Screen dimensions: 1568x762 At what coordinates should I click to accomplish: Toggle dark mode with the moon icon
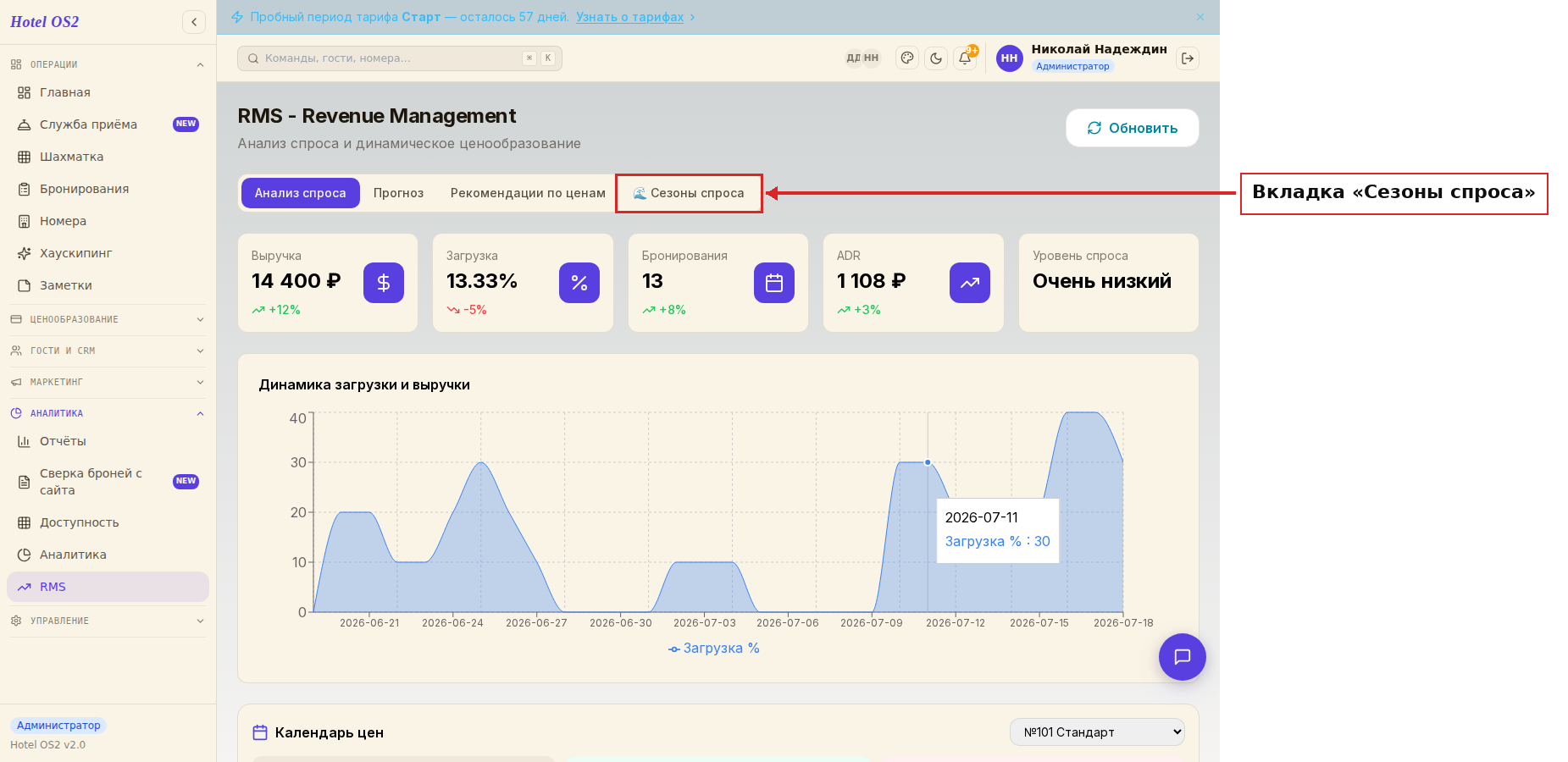coord(936,58)
